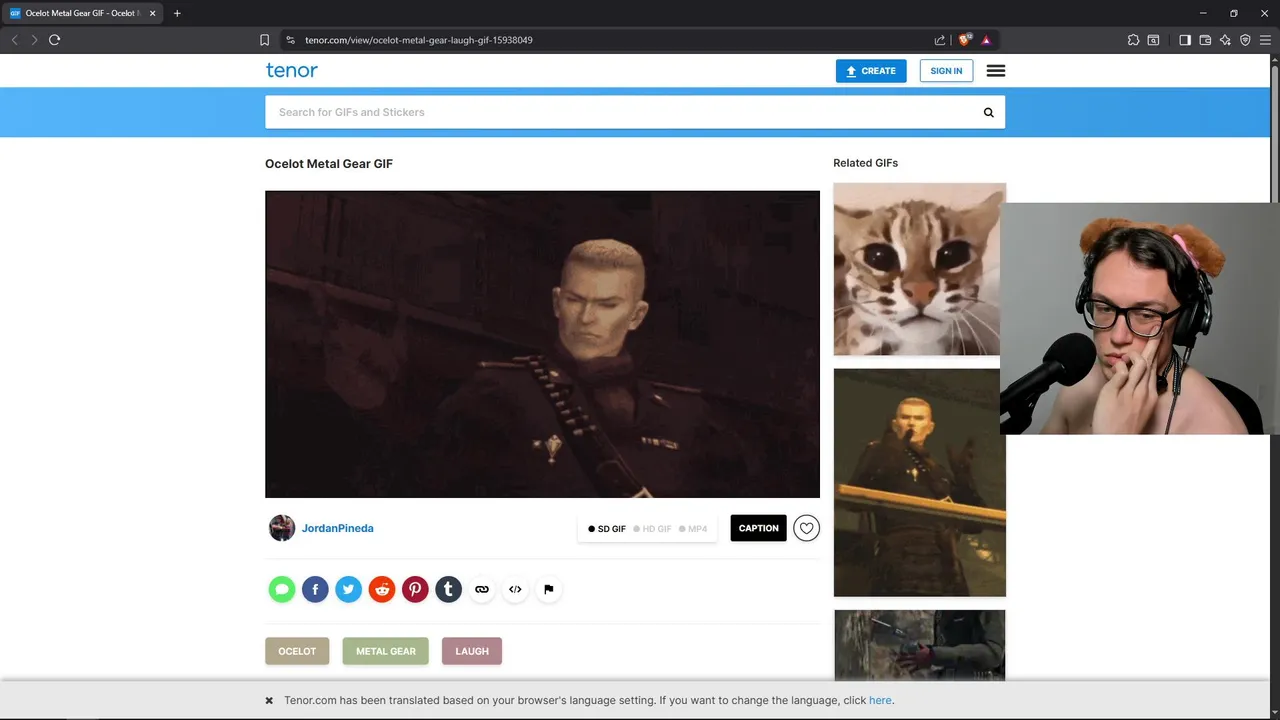Screen dimensions: 1280x720
Task: Bookmark this page in address bar
Action: (x=264, y=40)
